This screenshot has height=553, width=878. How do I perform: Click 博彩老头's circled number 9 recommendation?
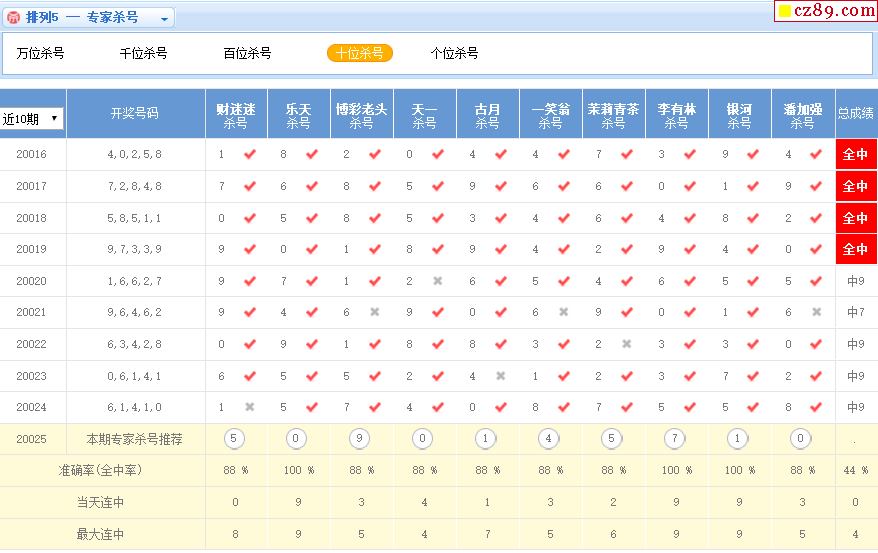(361, 438)
